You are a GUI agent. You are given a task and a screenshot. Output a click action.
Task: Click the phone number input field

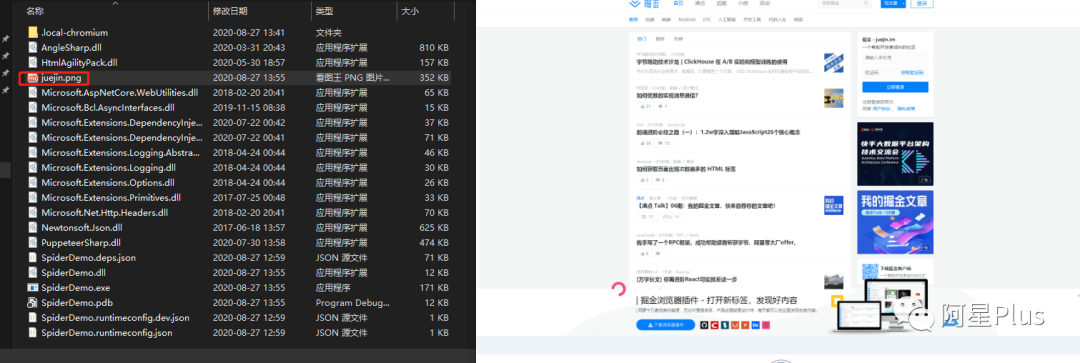(895, 58)
